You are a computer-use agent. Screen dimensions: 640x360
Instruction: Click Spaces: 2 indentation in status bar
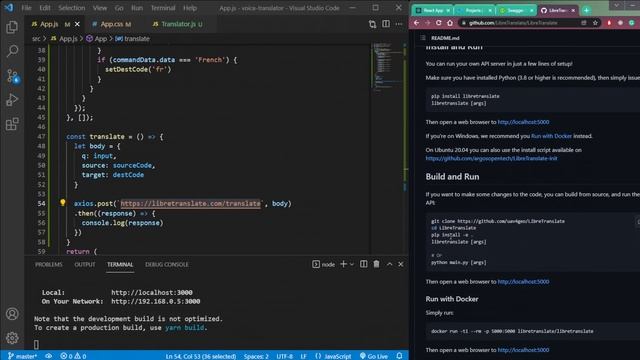coord(256,356)
